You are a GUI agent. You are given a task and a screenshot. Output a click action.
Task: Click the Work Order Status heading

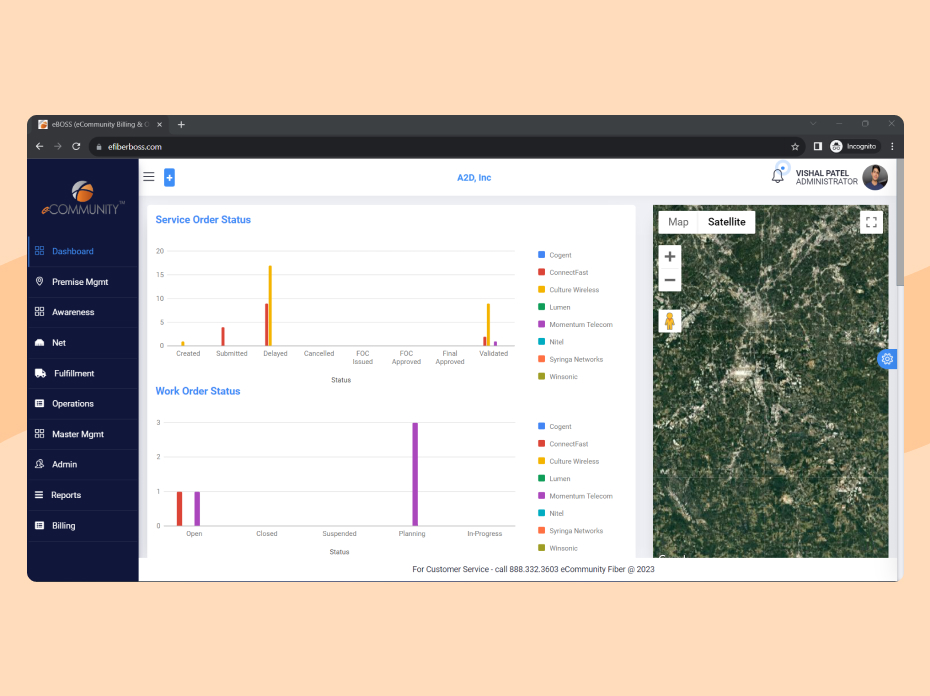(198, 391)
